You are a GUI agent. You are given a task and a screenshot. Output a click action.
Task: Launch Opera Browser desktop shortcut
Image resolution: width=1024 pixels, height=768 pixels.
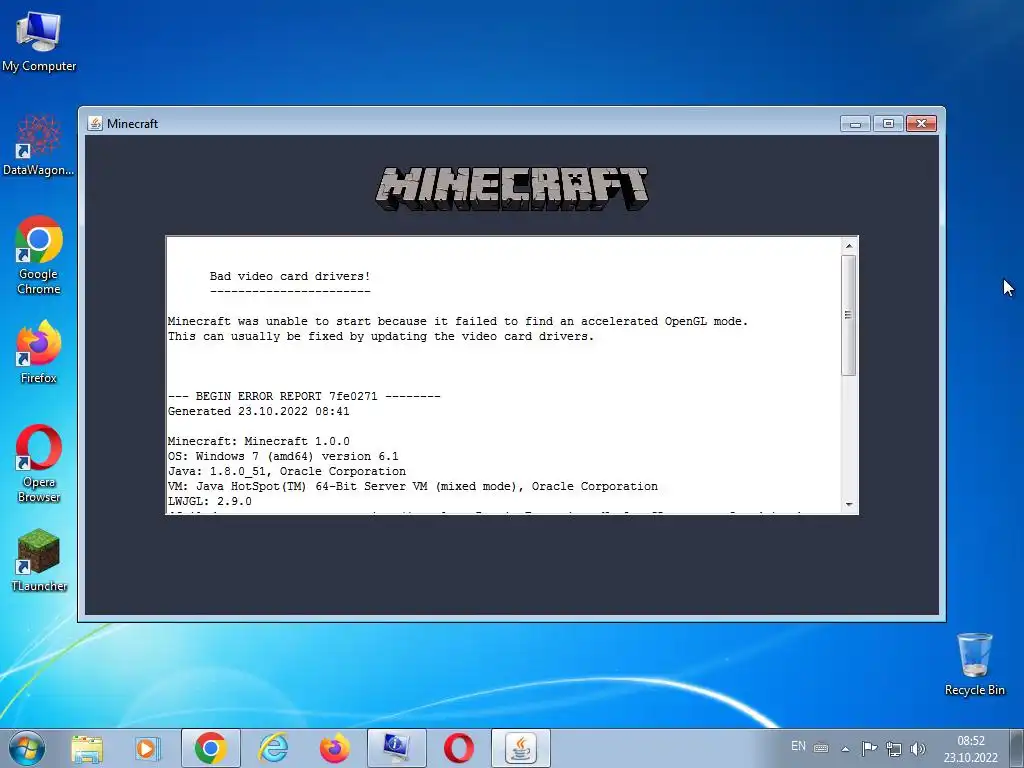(39, 463)
